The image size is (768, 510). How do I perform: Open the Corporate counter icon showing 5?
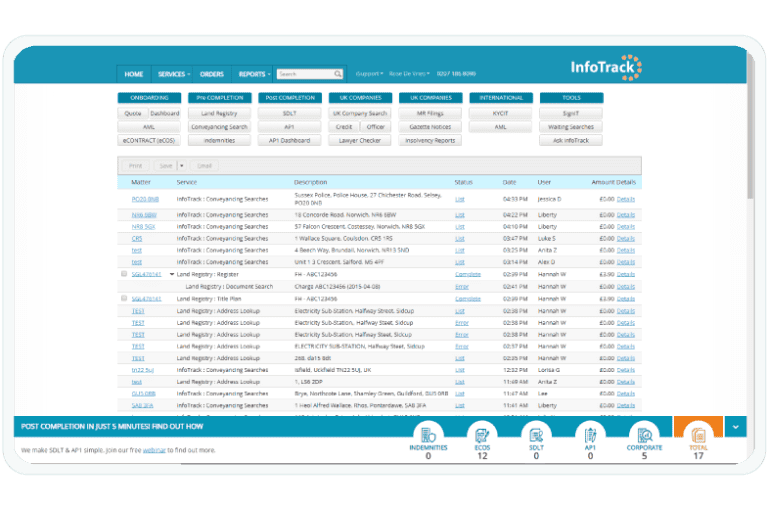644,435
